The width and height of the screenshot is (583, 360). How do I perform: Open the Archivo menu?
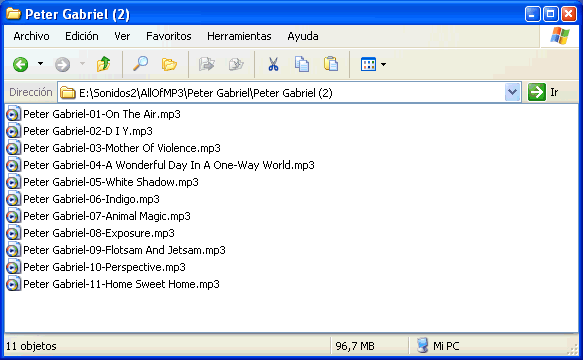(31, 36)
